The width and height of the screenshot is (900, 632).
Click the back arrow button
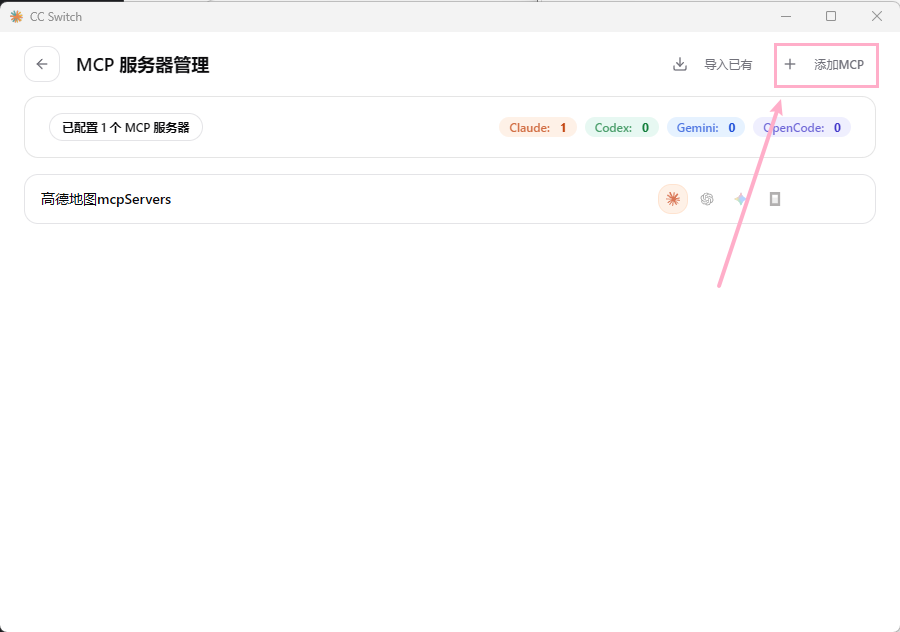tap(42, 64)
